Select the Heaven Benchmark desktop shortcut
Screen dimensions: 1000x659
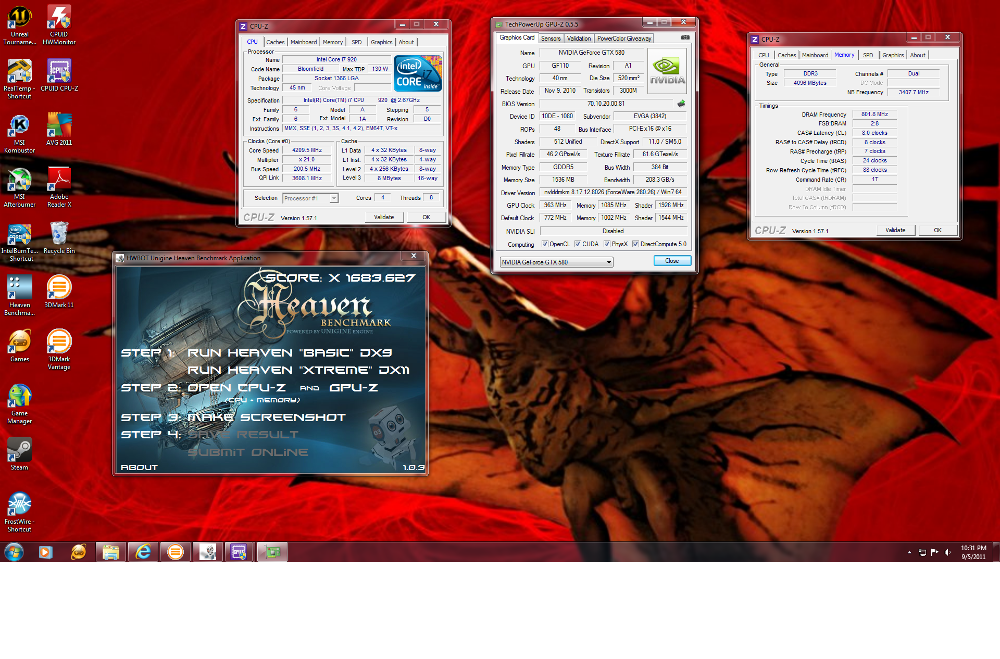[x=19, y=296]
